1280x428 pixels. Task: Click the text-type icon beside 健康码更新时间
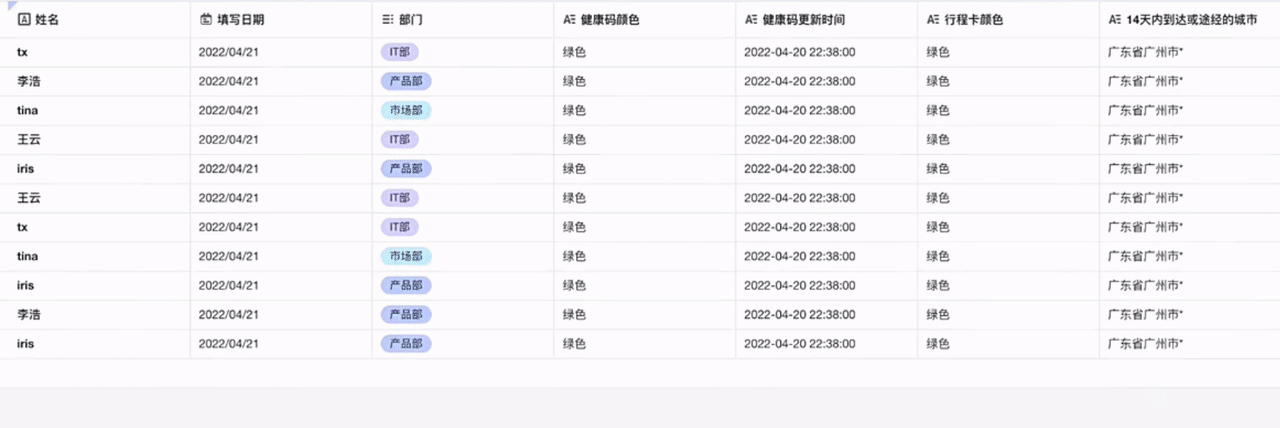751,19
